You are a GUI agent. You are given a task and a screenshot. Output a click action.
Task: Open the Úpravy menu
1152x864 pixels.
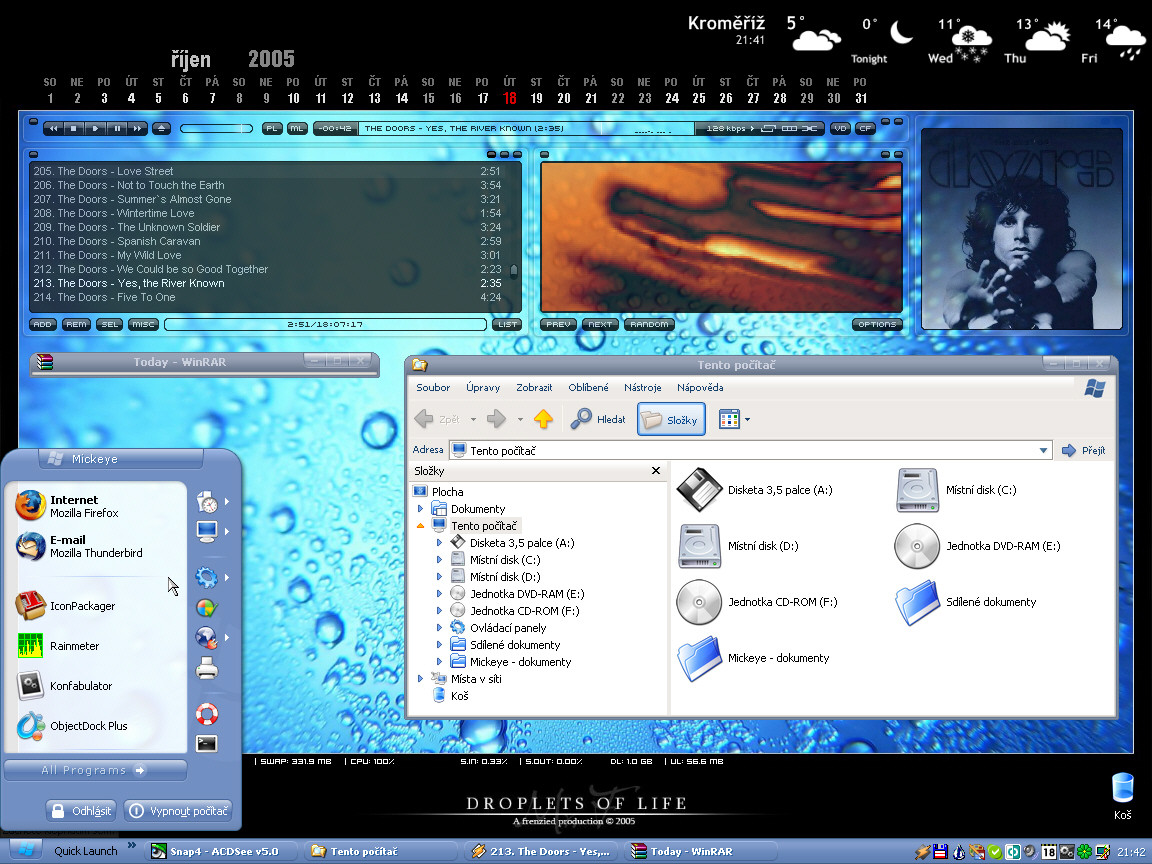coord(483,387)
